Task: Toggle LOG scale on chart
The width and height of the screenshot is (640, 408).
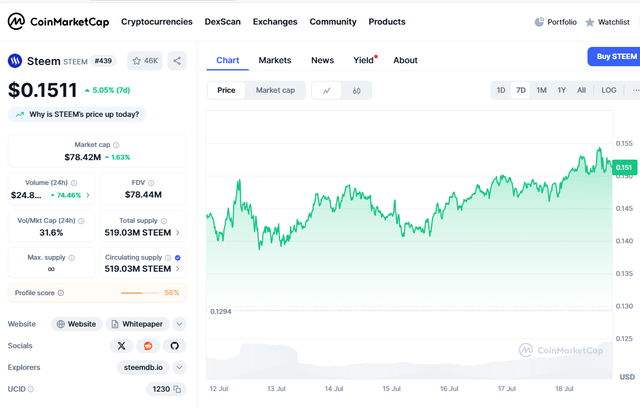Action: (x=609, y=90)
